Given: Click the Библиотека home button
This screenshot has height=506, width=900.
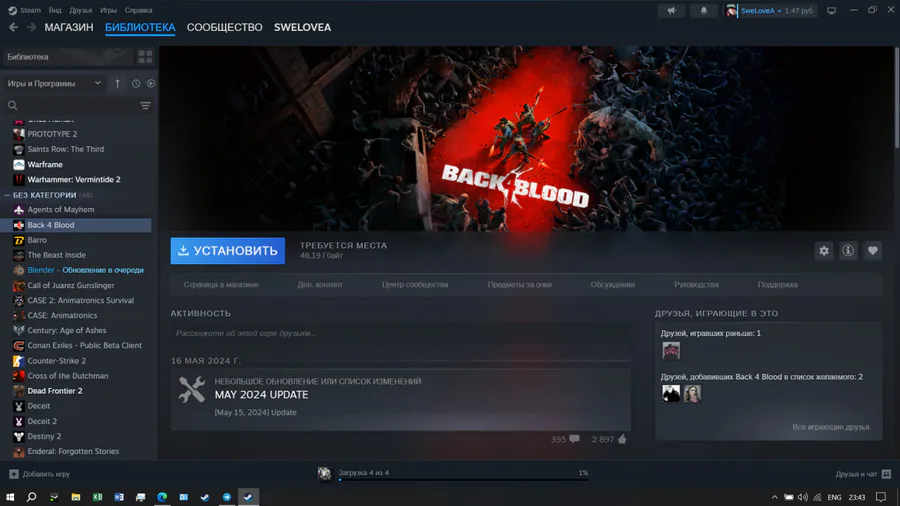Looking at the screenshot, I should click(67, 57).
